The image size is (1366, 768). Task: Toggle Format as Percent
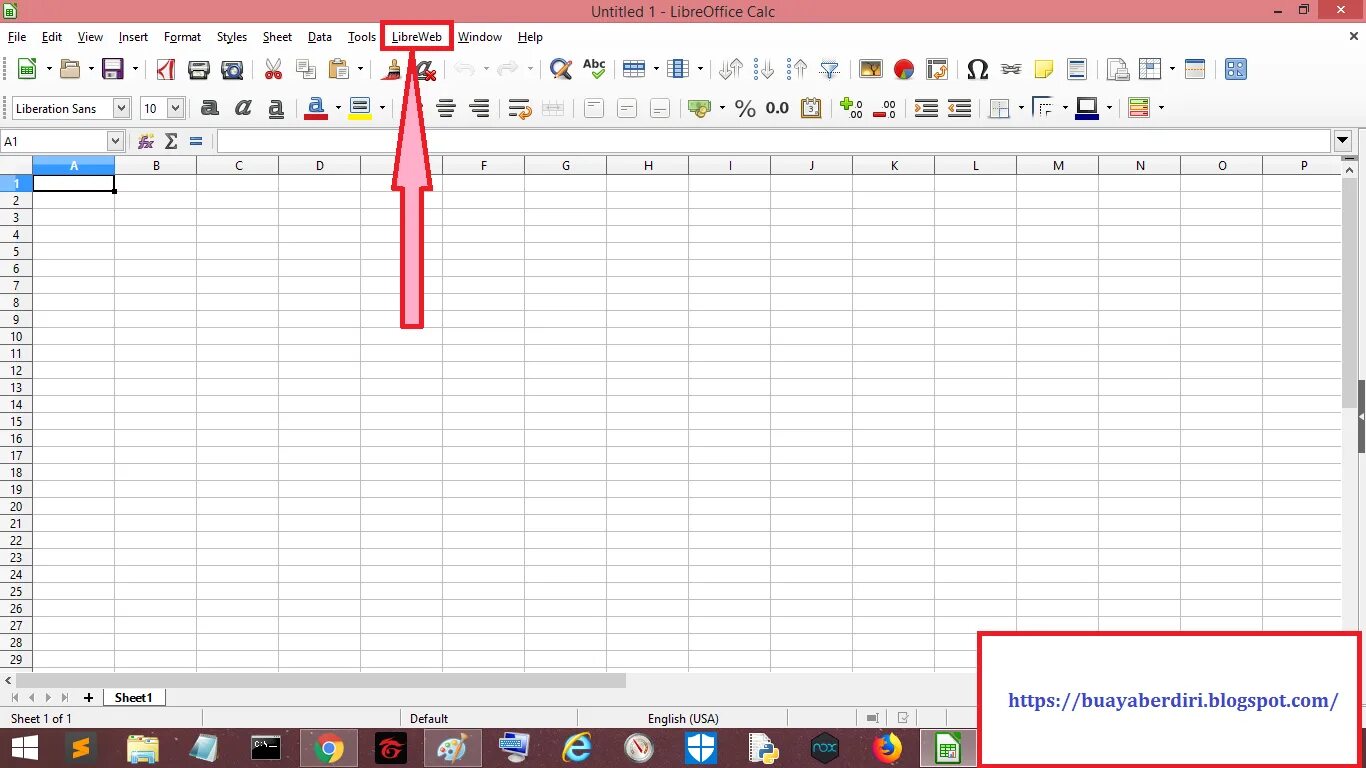pyautogui.click(x=745, y=108)
